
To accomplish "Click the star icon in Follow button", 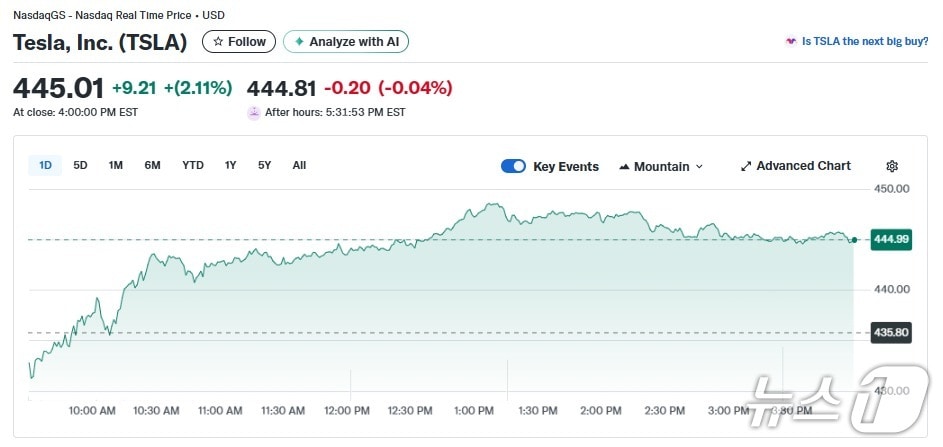I will 218,42.
